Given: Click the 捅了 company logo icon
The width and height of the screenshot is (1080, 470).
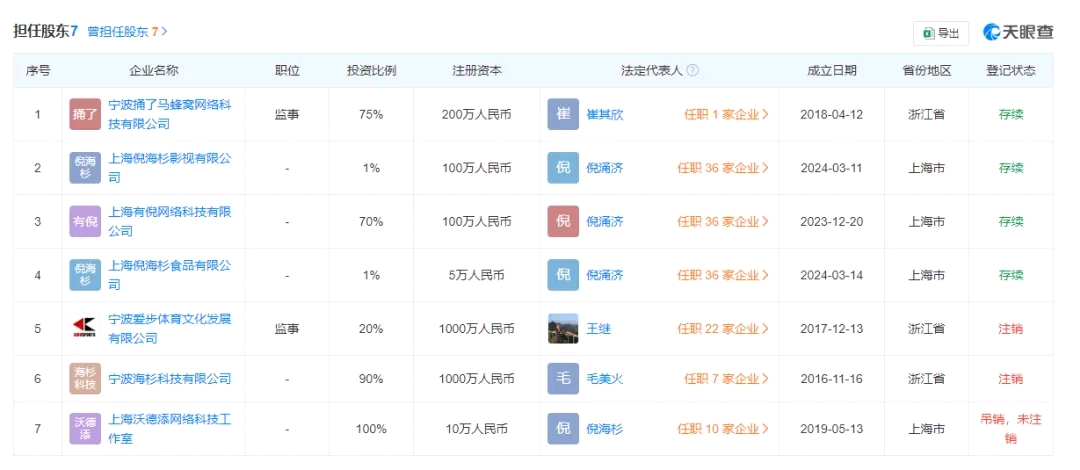Looking at the screenshot, I should coord(85,114).
